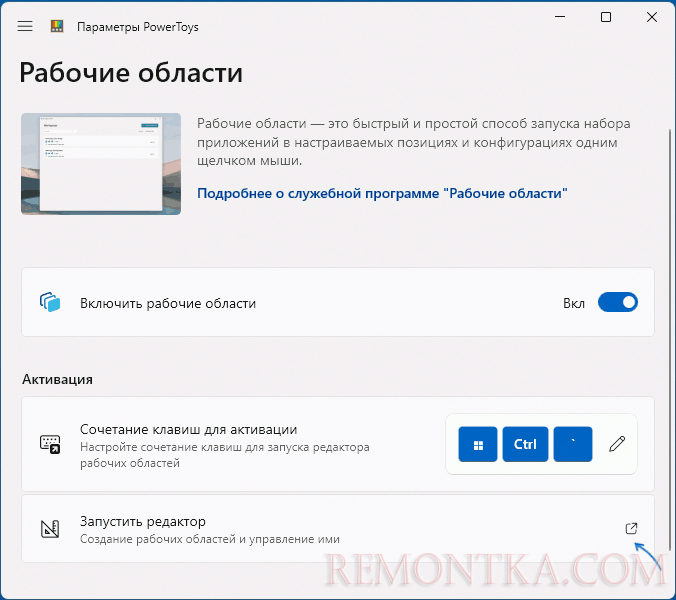Toggle off Включить рабочие области switch

coord(617,302)
